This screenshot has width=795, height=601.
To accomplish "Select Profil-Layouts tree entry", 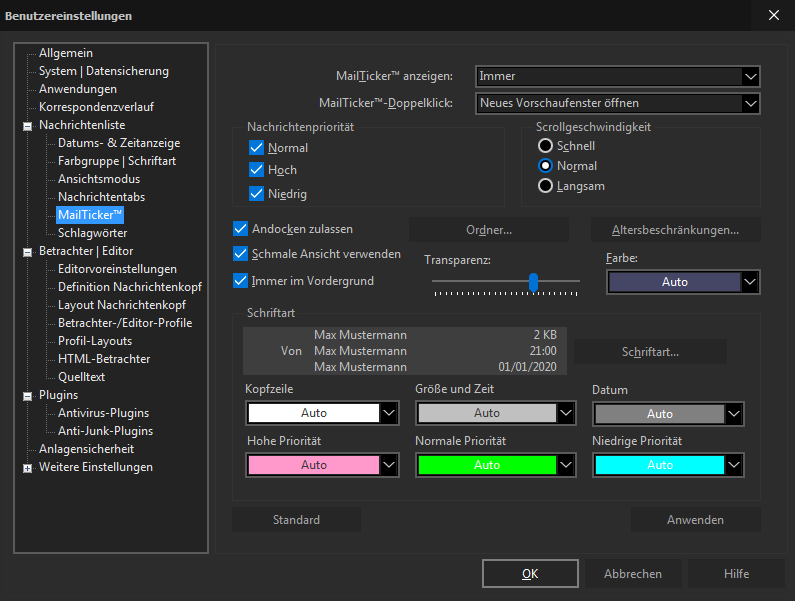I will [x=95, y=341].
